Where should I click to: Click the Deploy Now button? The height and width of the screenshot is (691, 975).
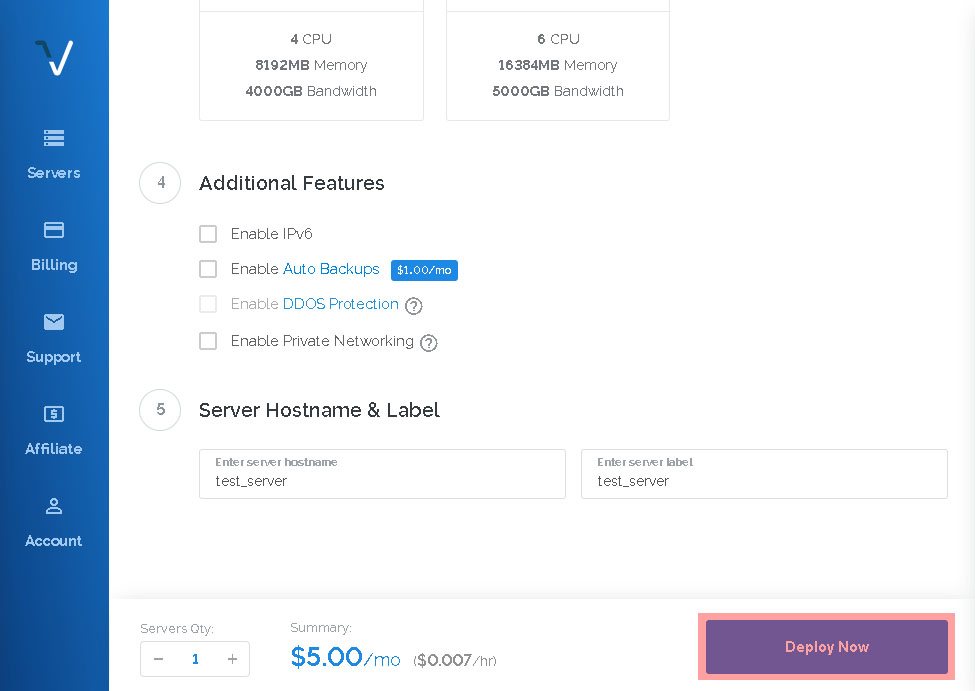pyautogui.click(x=826, y=647)
